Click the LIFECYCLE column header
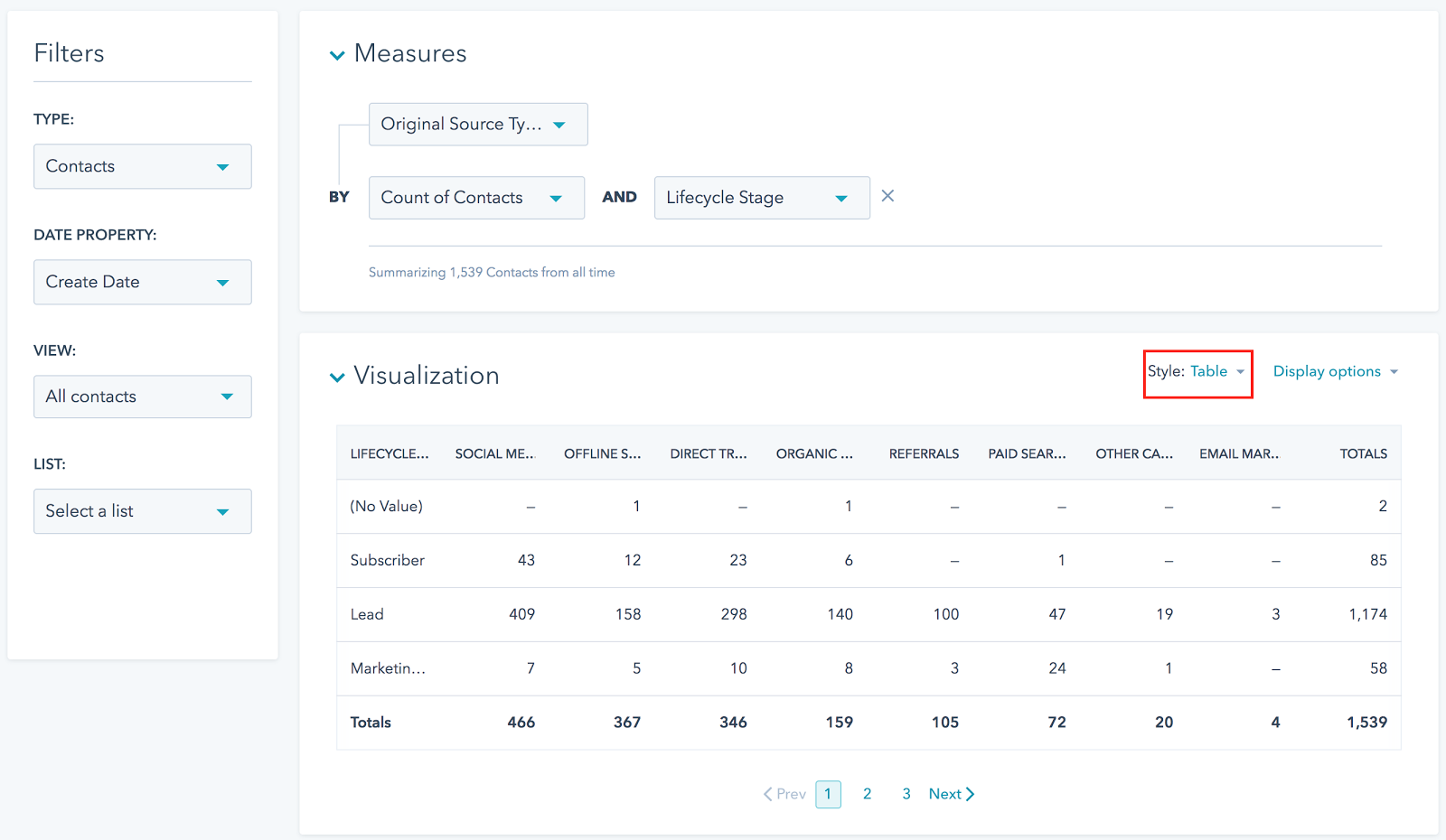 click(x=390, y=453)
